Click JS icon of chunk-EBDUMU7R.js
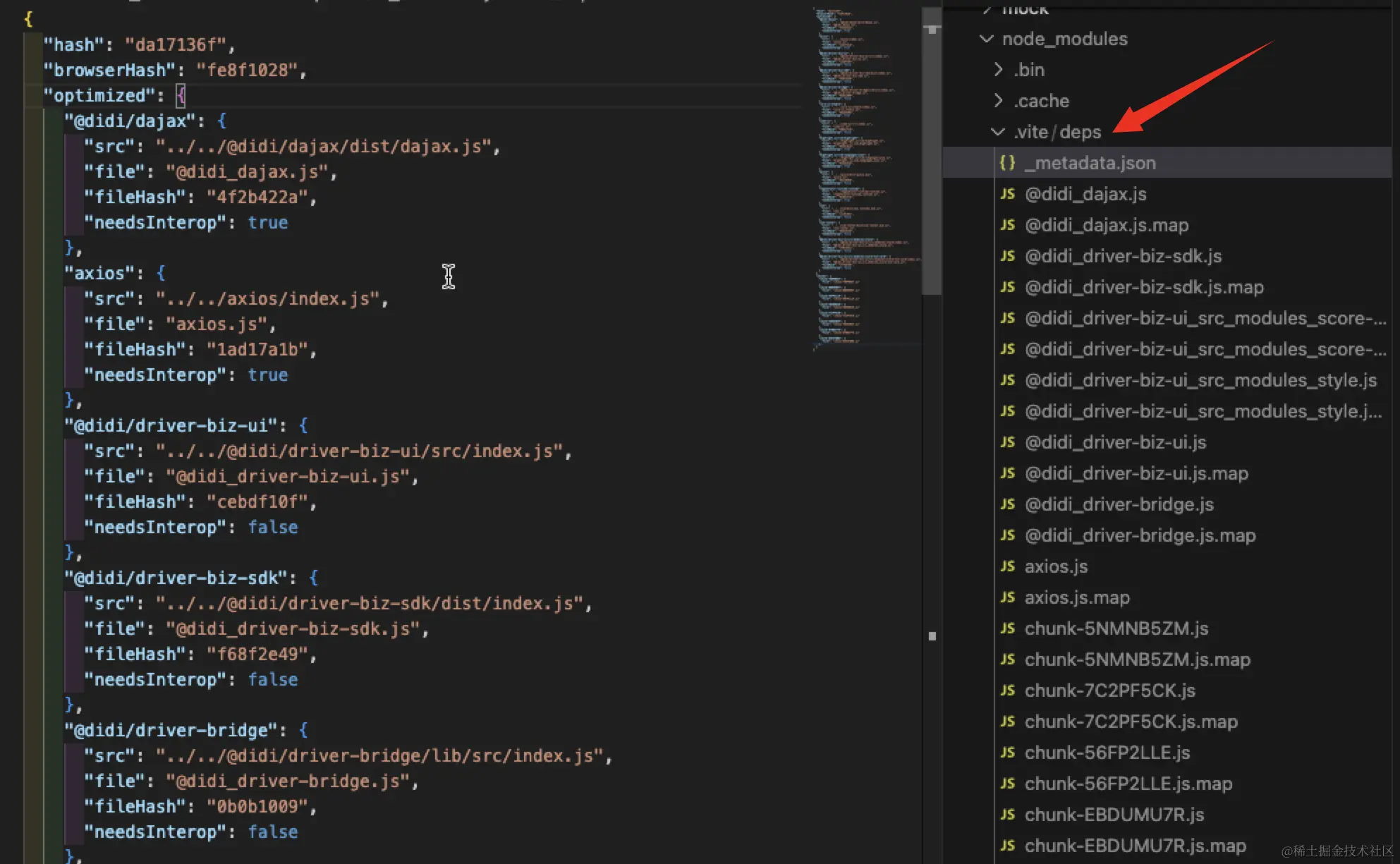This screenshot has height=864, width=1400. click(1007, 815)
